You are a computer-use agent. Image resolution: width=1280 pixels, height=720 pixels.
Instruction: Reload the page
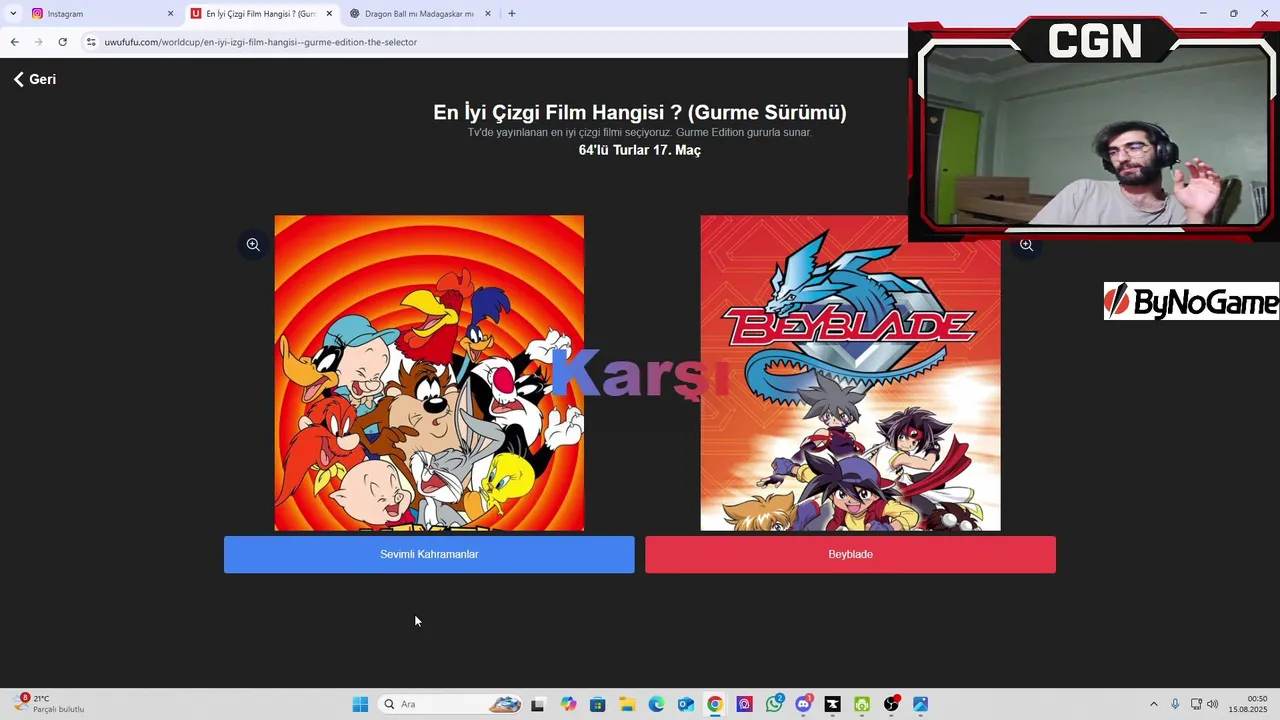pyautogui.click(x=62, y=42)
